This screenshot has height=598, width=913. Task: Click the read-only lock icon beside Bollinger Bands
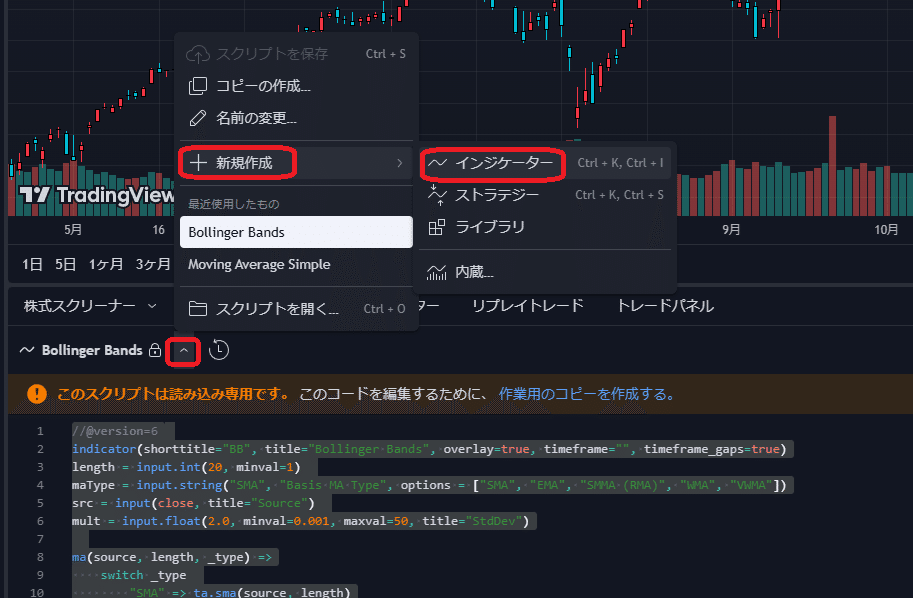[155, 350]
